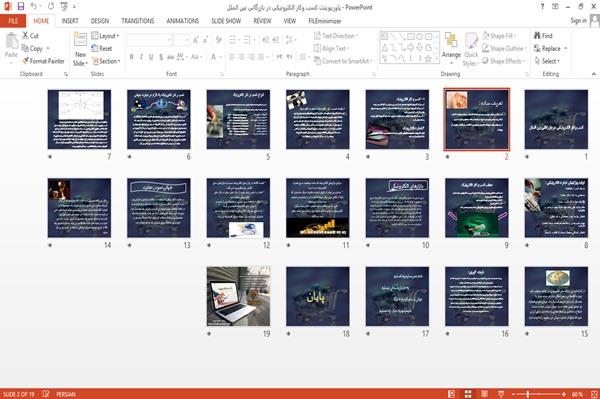Click the Reading View icon in the status bar

(x=484, y=394)
